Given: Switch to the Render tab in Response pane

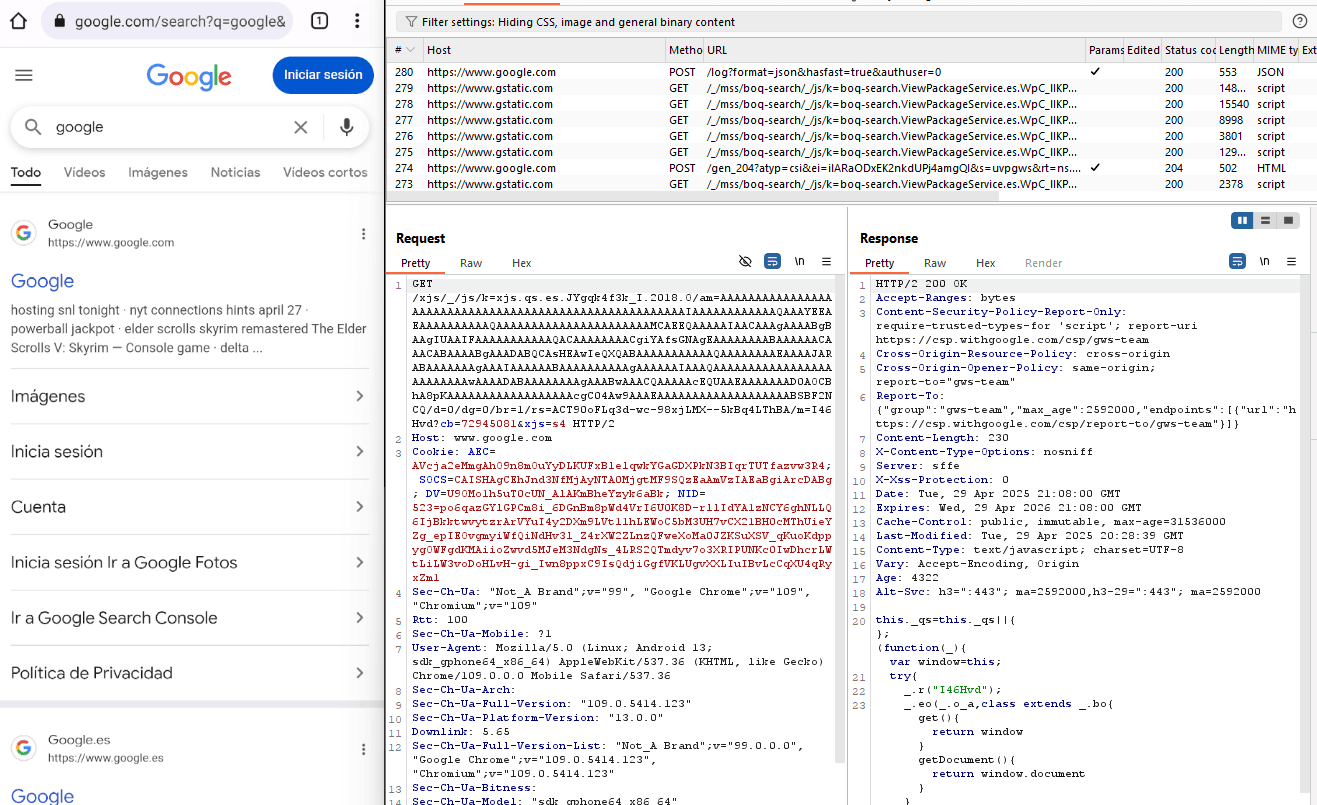Looking at the screenshot, I should [x=1043, y=262].
